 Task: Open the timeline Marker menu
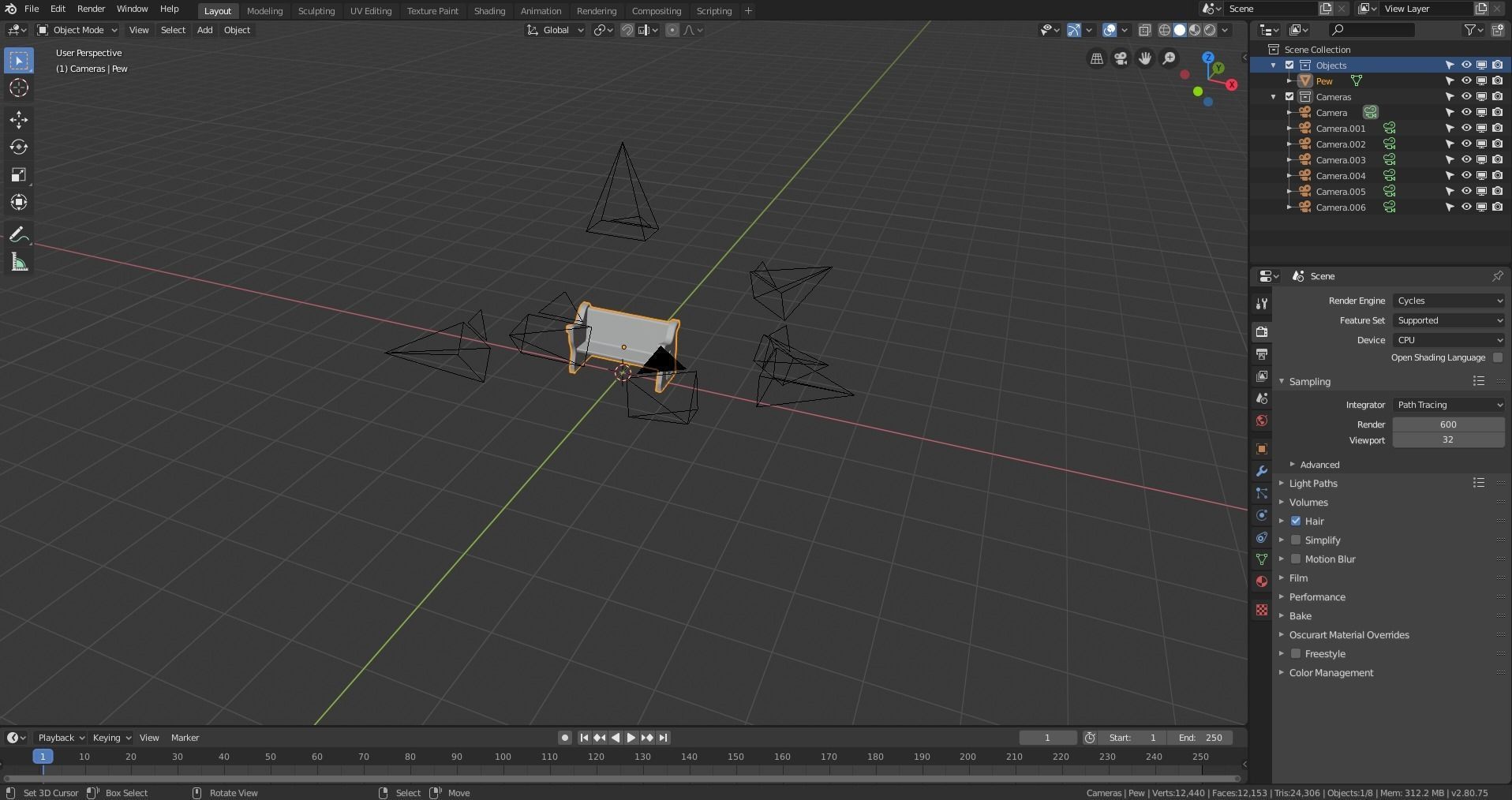pyautogui.click(x=185, y=738)
